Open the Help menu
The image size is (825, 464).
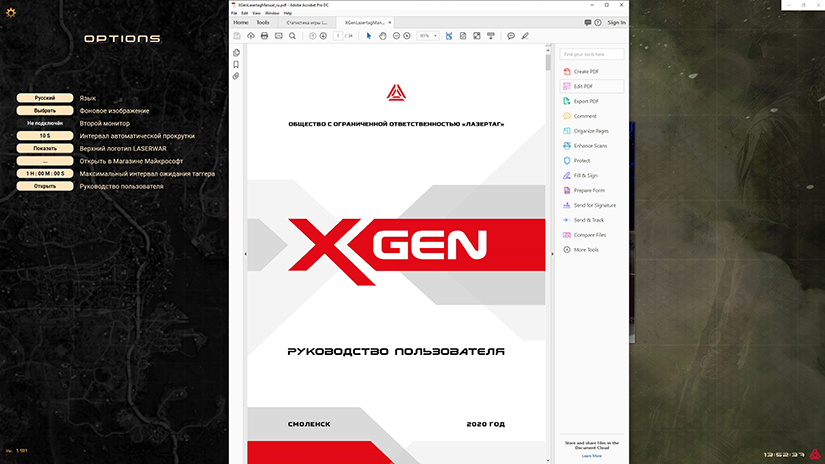[288, 13]
